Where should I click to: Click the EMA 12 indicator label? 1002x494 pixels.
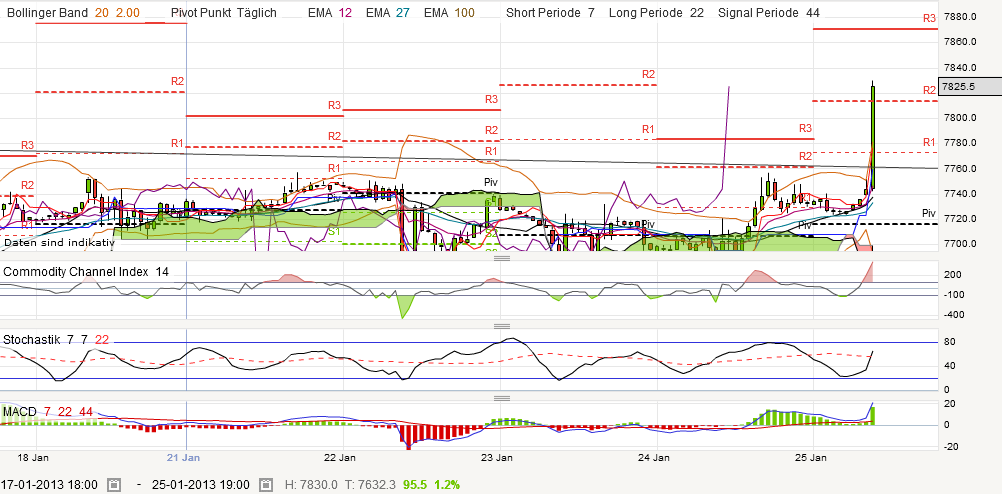tap(328, 13)
